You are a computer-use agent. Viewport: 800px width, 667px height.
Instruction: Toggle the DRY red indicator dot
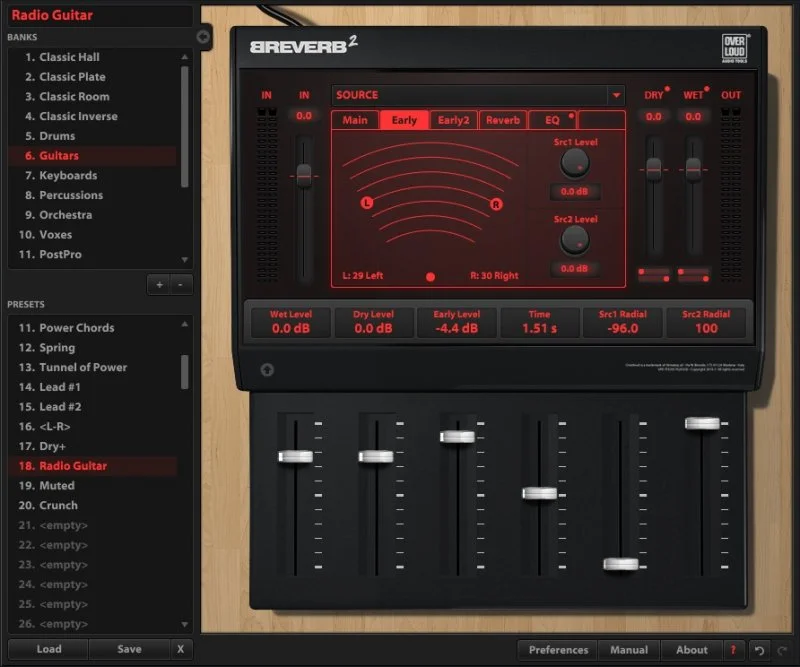pos(667,89)
